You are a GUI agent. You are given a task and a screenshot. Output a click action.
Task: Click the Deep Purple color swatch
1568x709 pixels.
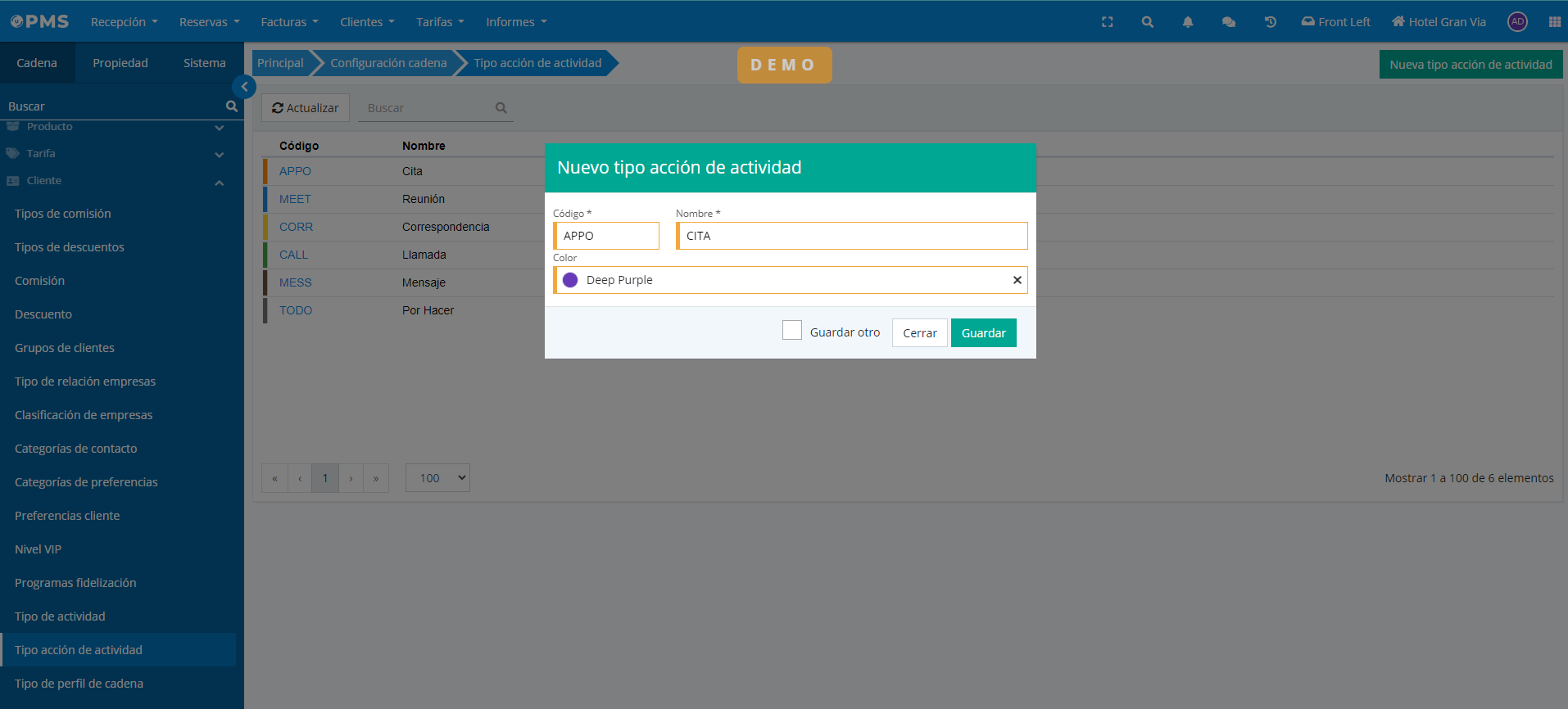570,280
